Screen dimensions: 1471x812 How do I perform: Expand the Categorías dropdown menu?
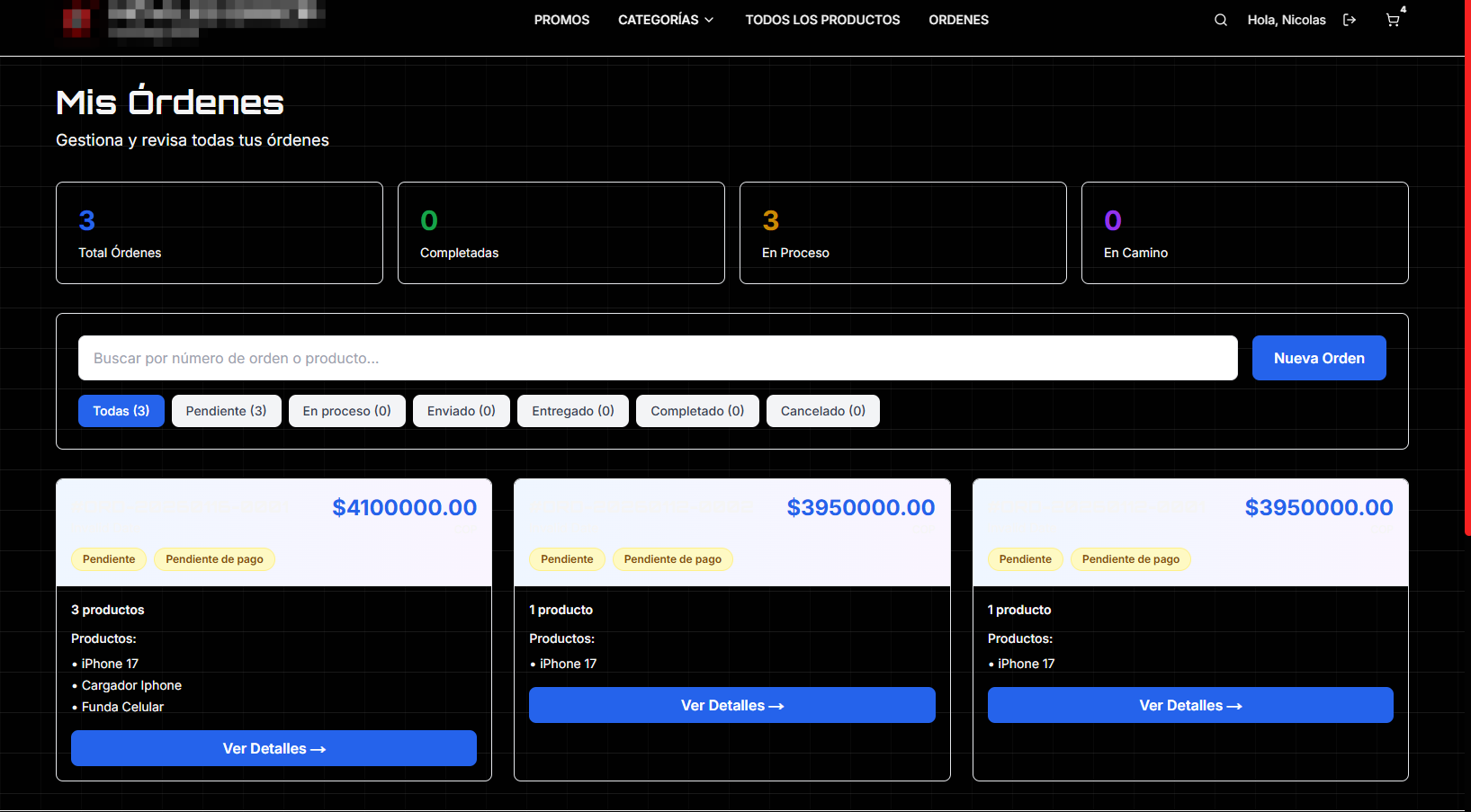pos(666,20)
